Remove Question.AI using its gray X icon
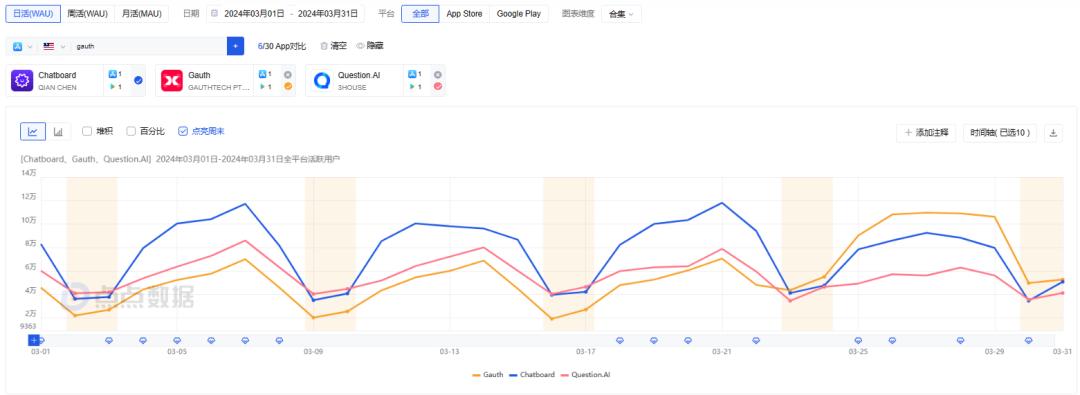 click(x=437, y=74)
